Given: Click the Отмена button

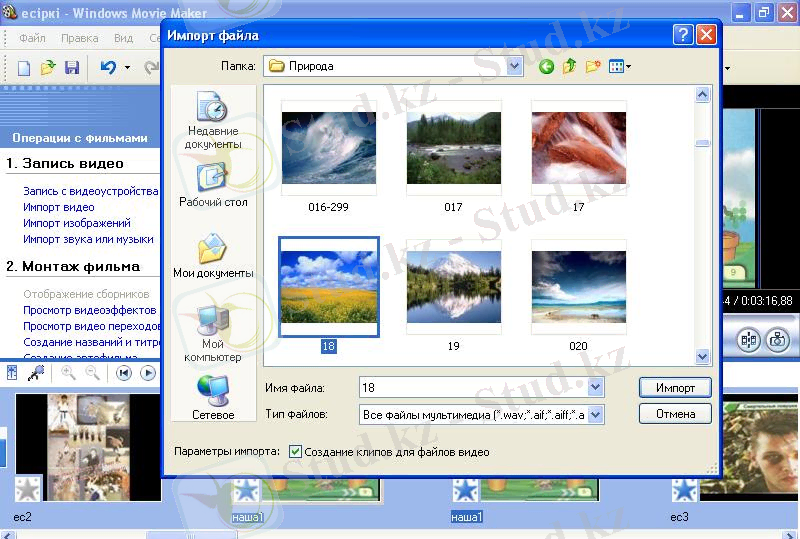Looking at the screenshot, I should coord(674,414).
